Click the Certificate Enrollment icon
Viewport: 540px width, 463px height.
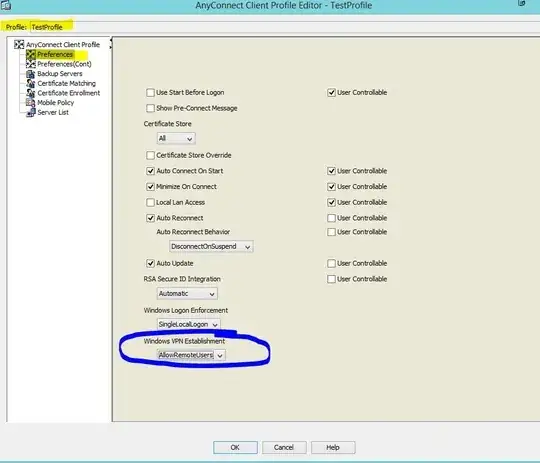pos(31,93)
